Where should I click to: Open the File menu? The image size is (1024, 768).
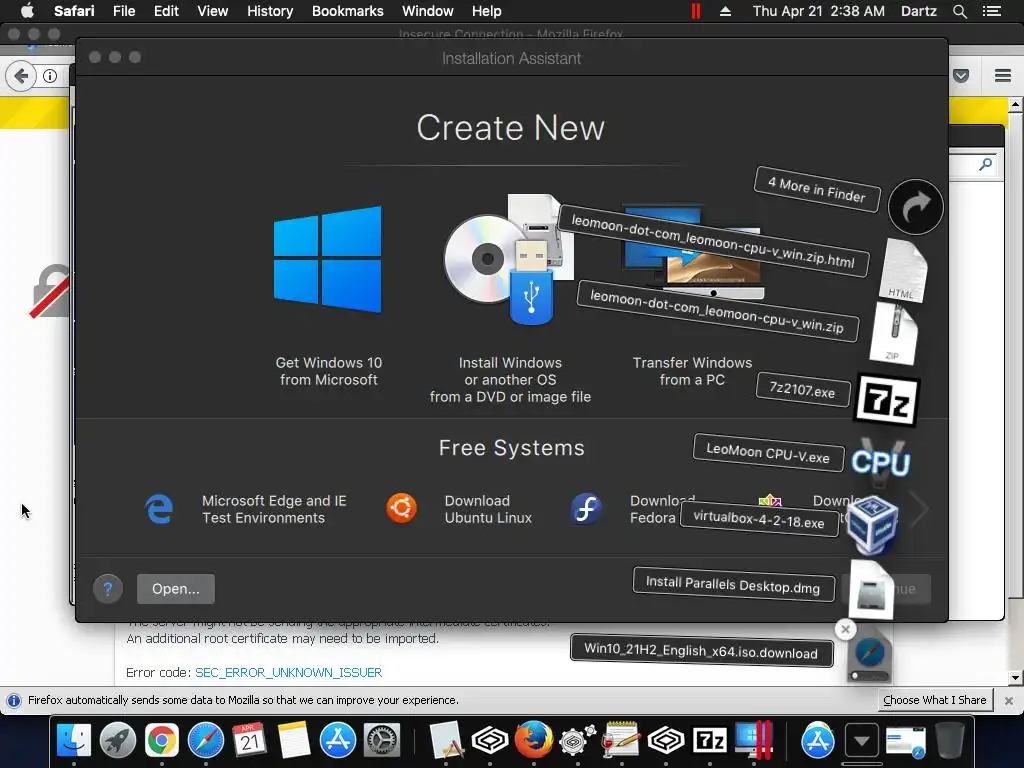[123, 11]
